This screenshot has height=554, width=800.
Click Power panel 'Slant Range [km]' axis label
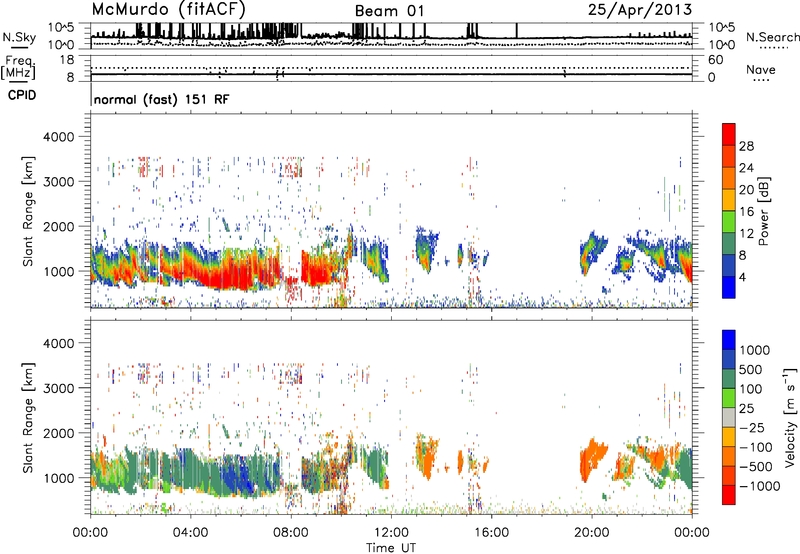(28, 211)
